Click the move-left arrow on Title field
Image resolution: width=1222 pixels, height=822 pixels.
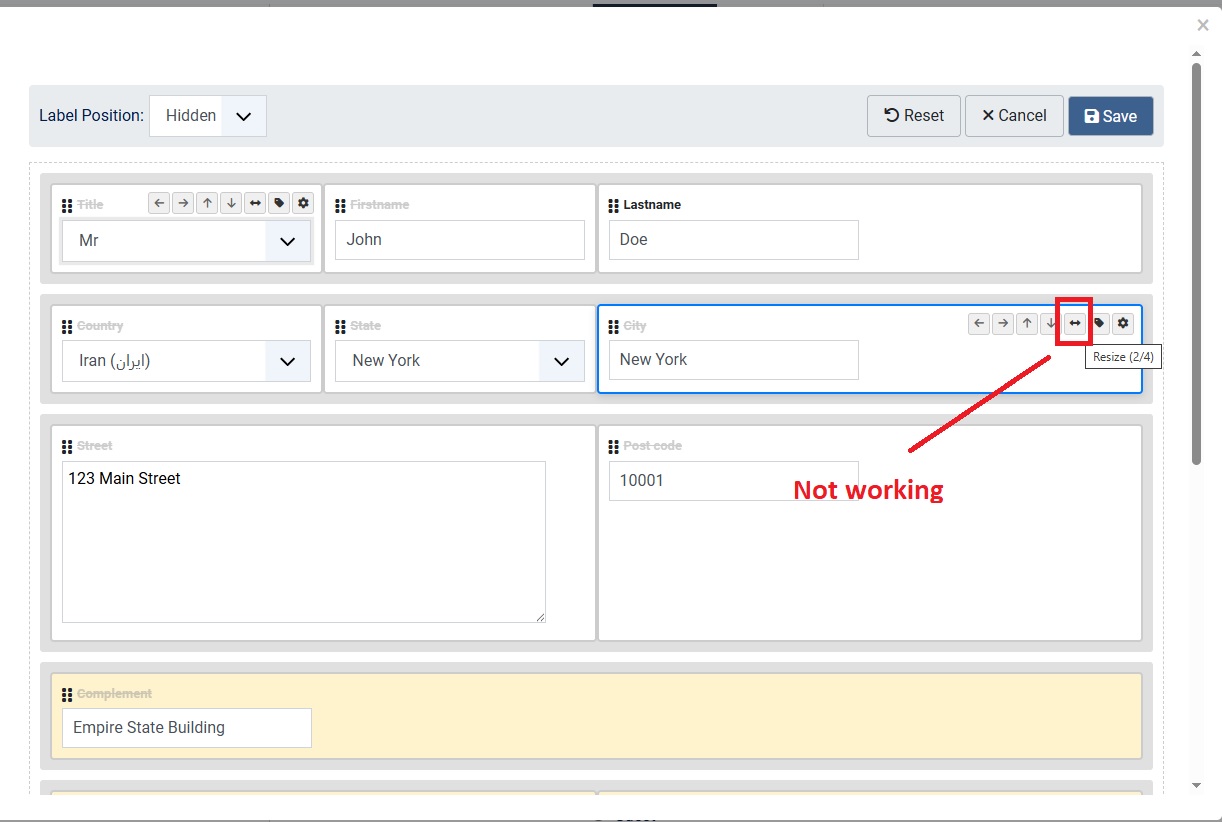[x=159, y=203]
